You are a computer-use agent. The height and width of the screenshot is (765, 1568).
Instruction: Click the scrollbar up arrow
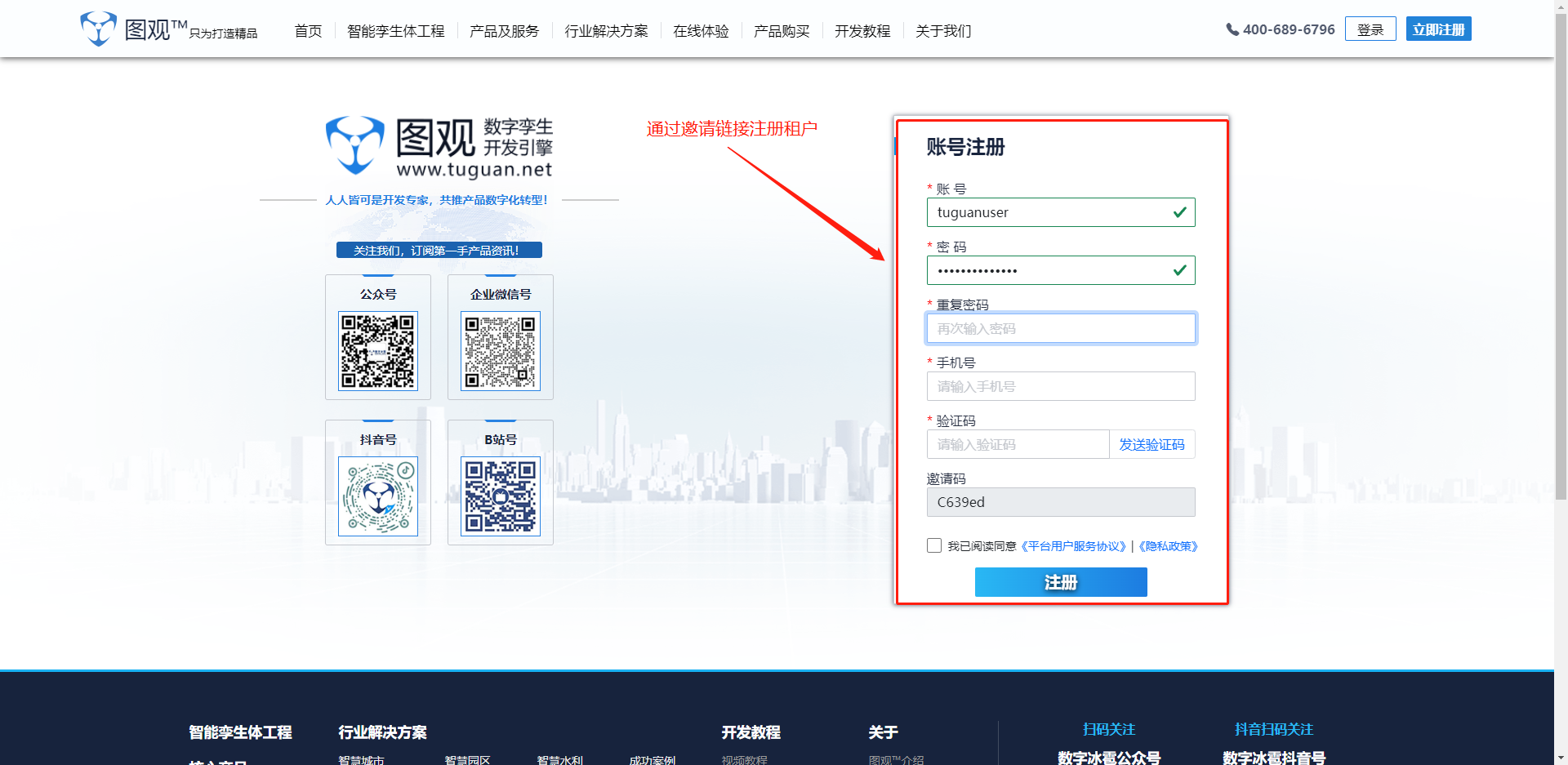coord(1561,7)
